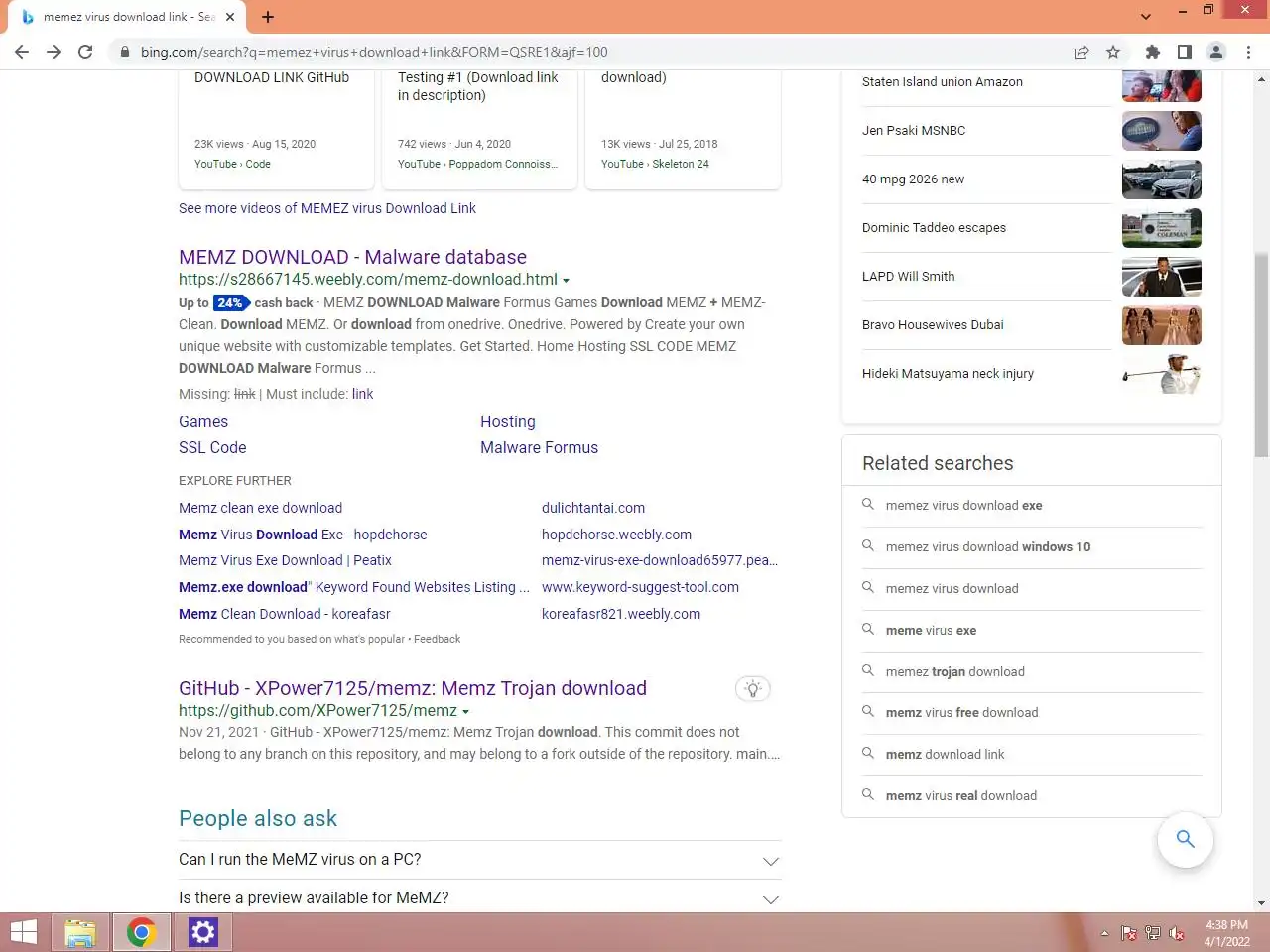Viewport: 1270px width, 952px height.
Task: Click the network tray icon
Action: pyautogui.click(x=1153, y=933)
